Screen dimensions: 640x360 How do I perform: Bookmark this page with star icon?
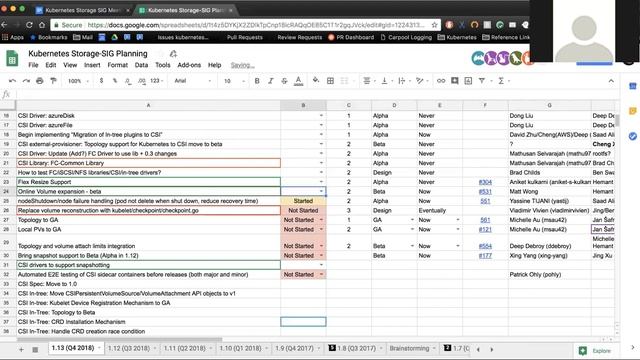pos(434,25)
